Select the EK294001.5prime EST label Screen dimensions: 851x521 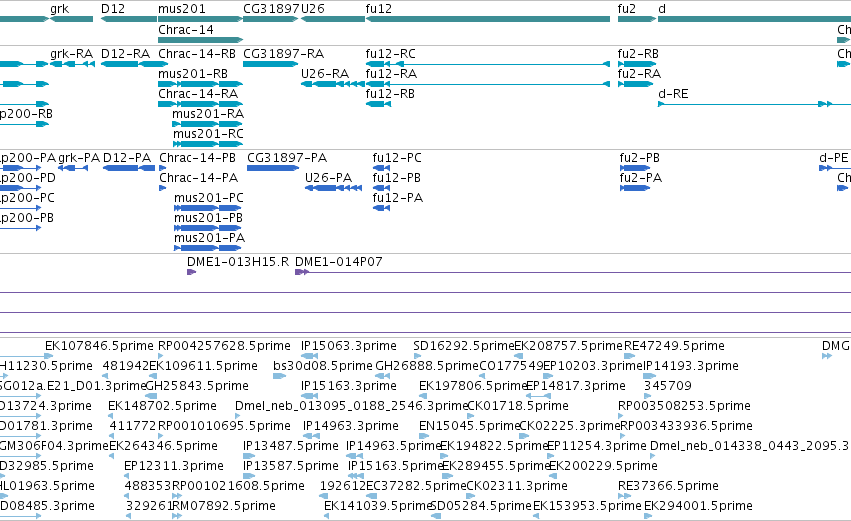tap(698, 506)
